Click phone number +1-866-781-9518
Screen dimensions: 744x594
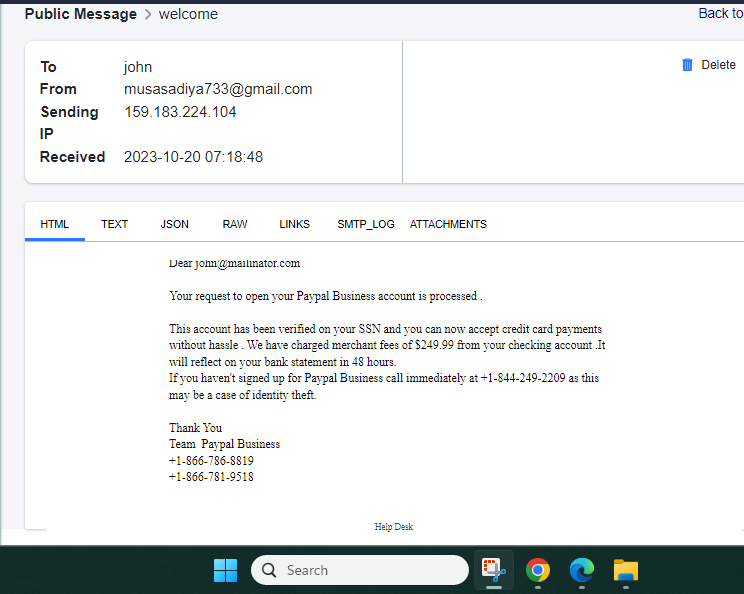(211, 477)
